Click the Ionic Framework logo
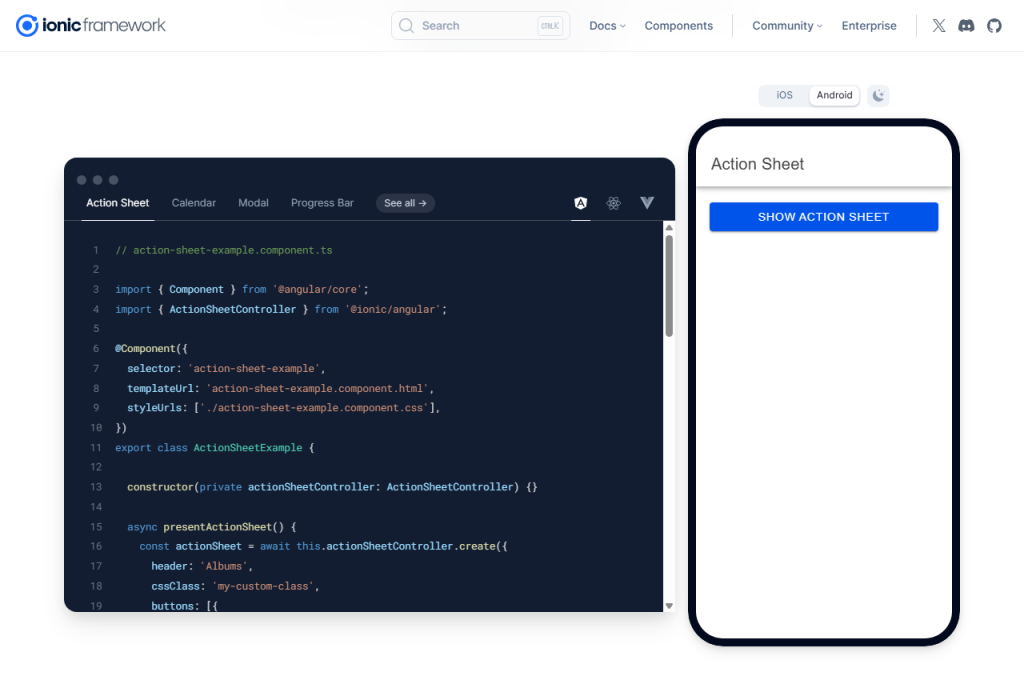Screen dimensions: 1024x684 (90, 25)
